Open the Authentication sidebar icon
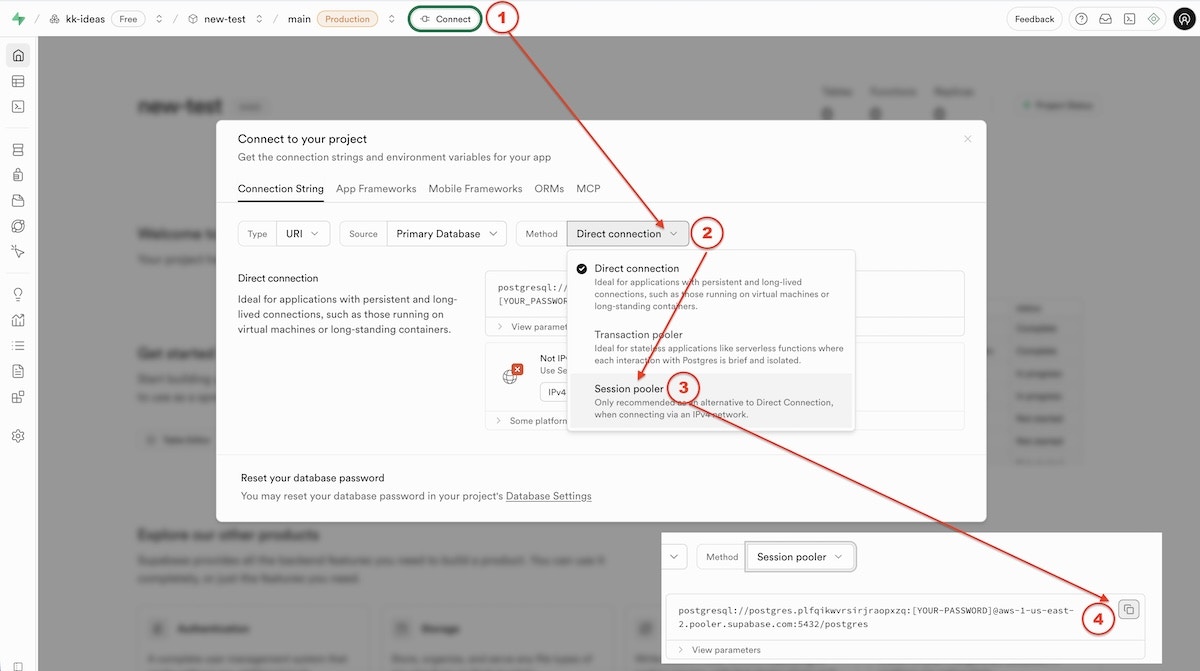1200x671 pixels. click(18, 175)
